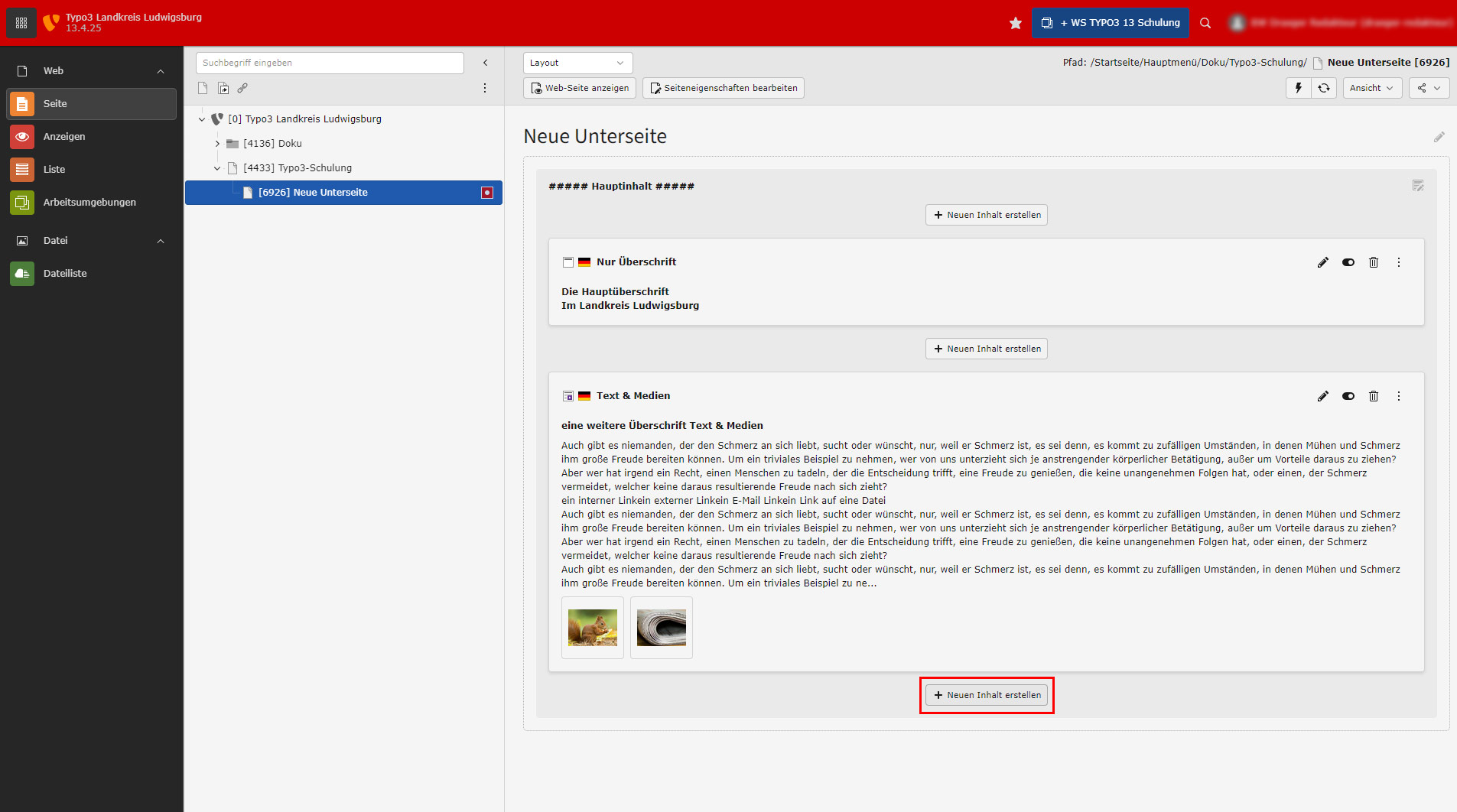Click the 'Suchbegriff eingeben' search field
The height and width of the screenshot is (812, 1457).
pos(330,63)
